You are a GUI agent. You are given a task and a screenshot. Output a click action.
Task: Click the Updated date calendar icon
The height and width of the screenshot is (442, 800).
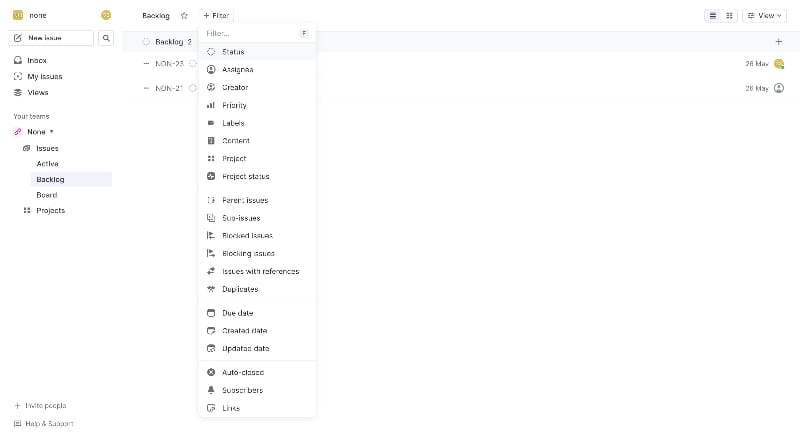211,349
